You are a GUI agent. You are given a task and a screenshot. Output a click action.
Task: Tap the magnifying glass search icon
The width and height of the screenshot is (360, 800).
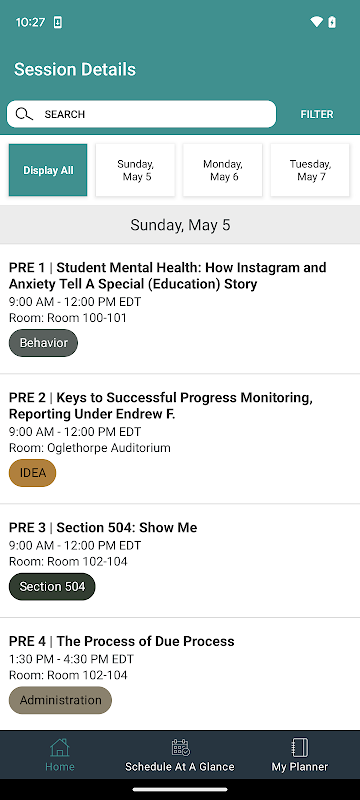point(24,114)
